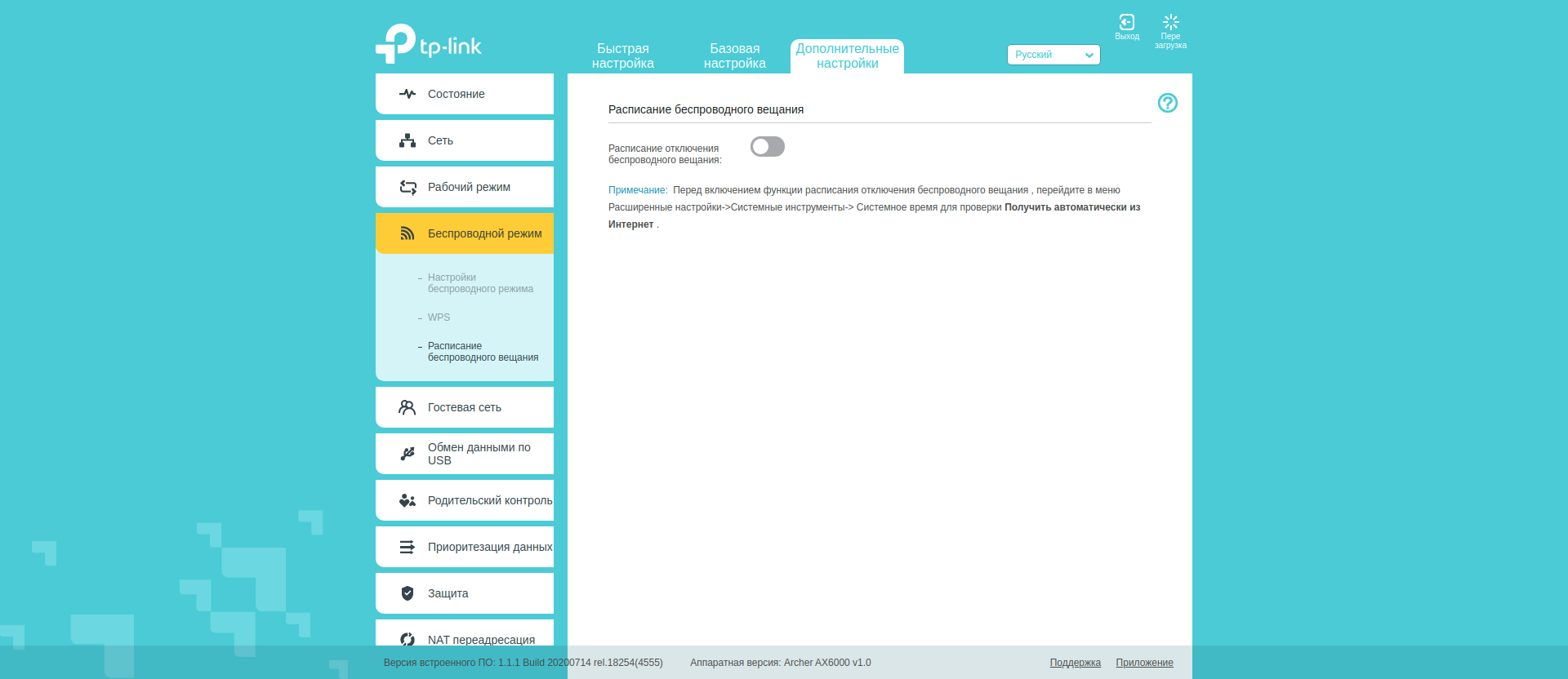Click the reboot (Перезагрузка) icon
This screenshot has width=1568, height=679.
[1170, 23]
